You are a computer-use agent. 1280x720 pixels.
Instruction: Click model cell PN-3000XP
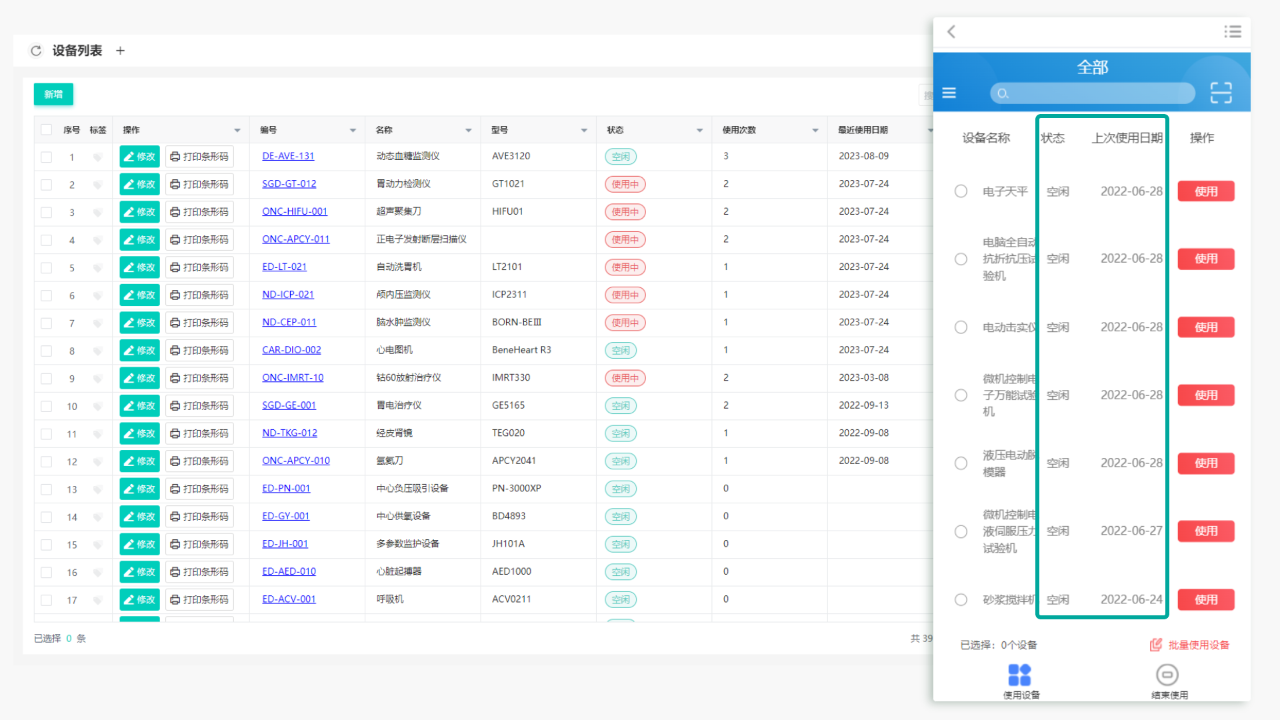tap(517, 489)
